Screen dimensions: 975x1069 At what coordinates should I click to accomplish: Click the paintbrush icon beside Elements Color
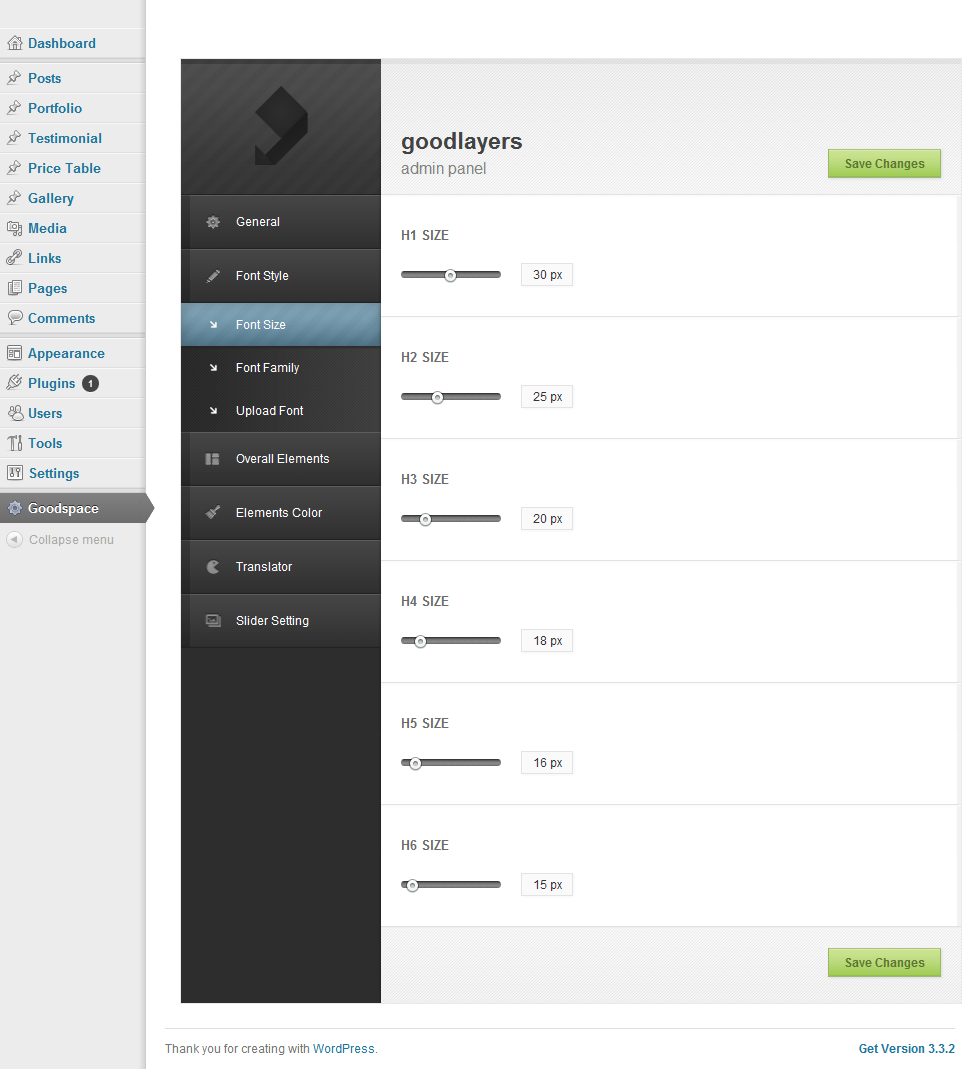213,512
